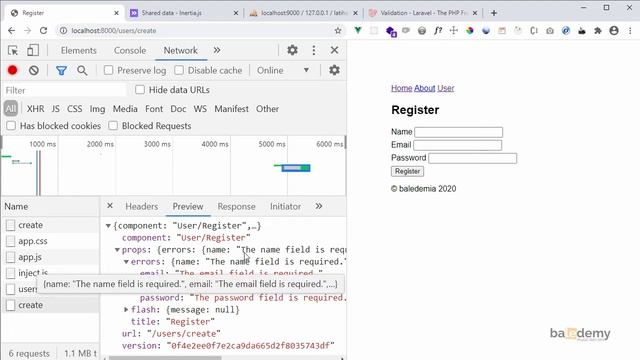This screenshot has width=640, height=360.
Task: Open network settings gear beside Online
Action: pyautogui.click(x=334, y=70)
